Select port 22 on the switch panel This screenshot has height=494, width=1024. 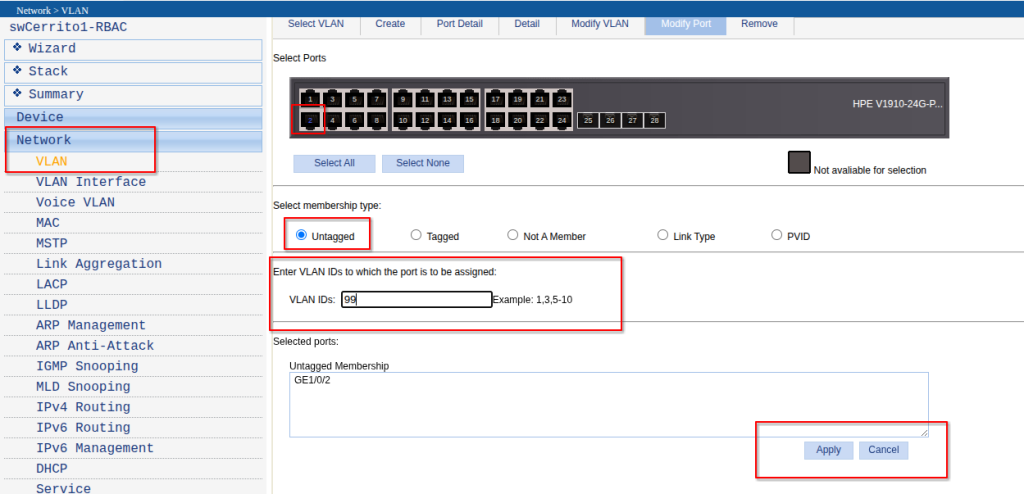[x=539, y=120]
